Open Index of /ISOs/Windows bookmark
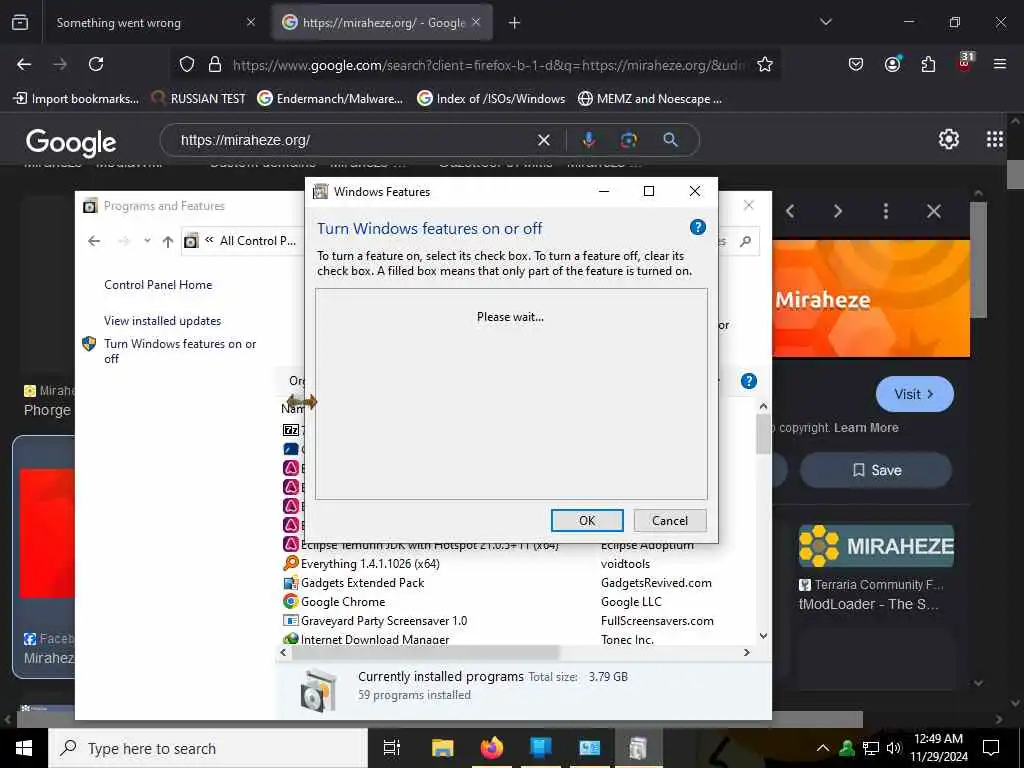Screen dimensions: 1024x768 [x=491, y=99]
